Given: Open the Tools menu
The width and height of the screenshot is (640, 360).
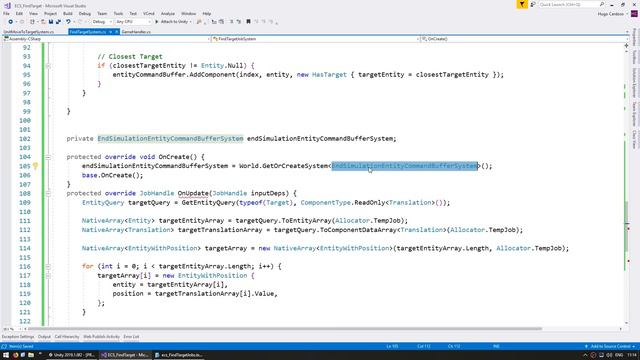Looking at the screenshot, I should click(x=118, y=13).
